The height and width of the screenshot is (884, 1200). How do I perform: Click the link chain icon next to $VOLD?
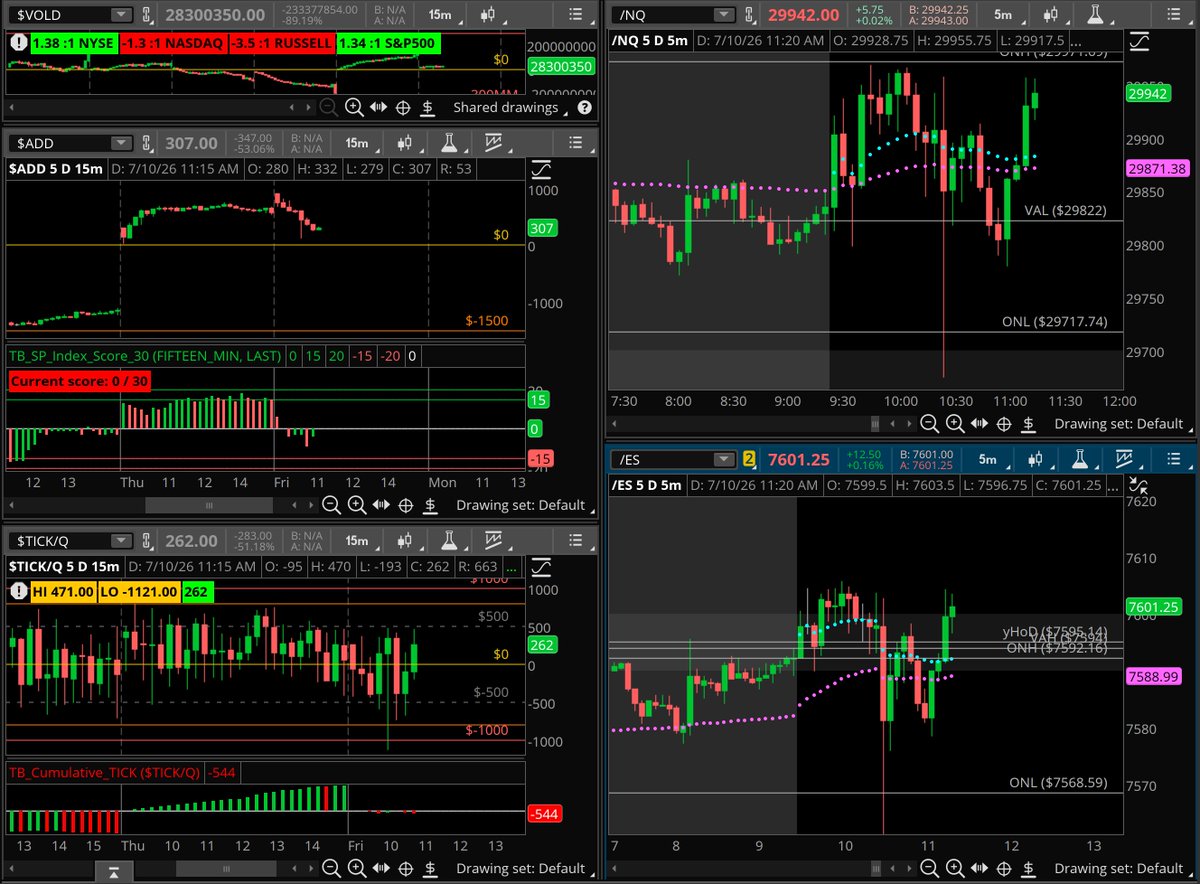pyautogui.click(x=147, y=15)
